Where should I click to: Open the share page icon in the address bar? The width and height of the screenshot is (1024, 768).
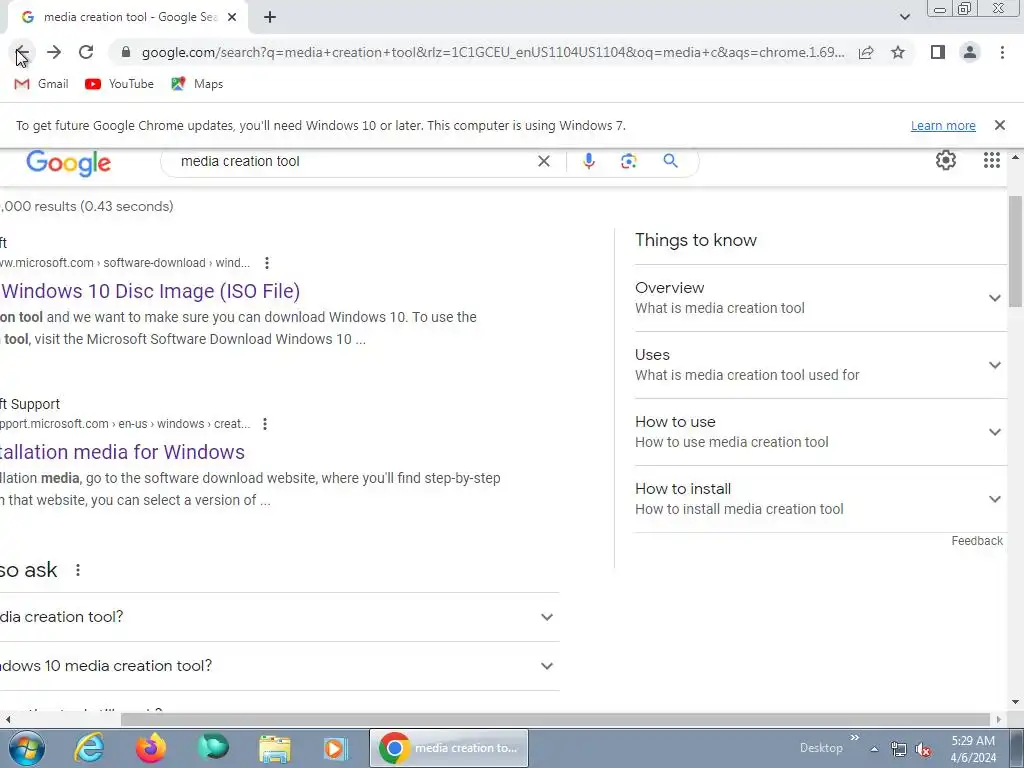(x=866, y=52)
